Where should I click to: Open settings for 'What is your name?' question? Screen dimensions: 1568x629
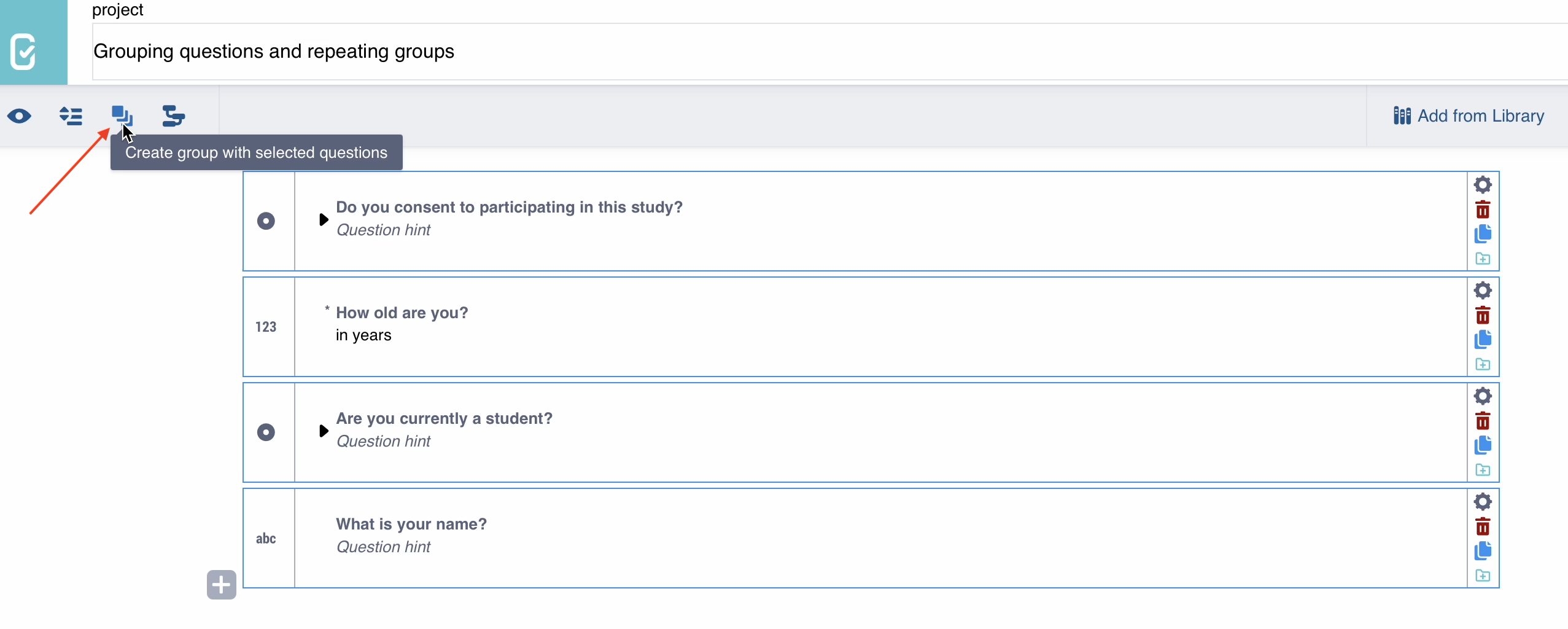click(1483, 502)
